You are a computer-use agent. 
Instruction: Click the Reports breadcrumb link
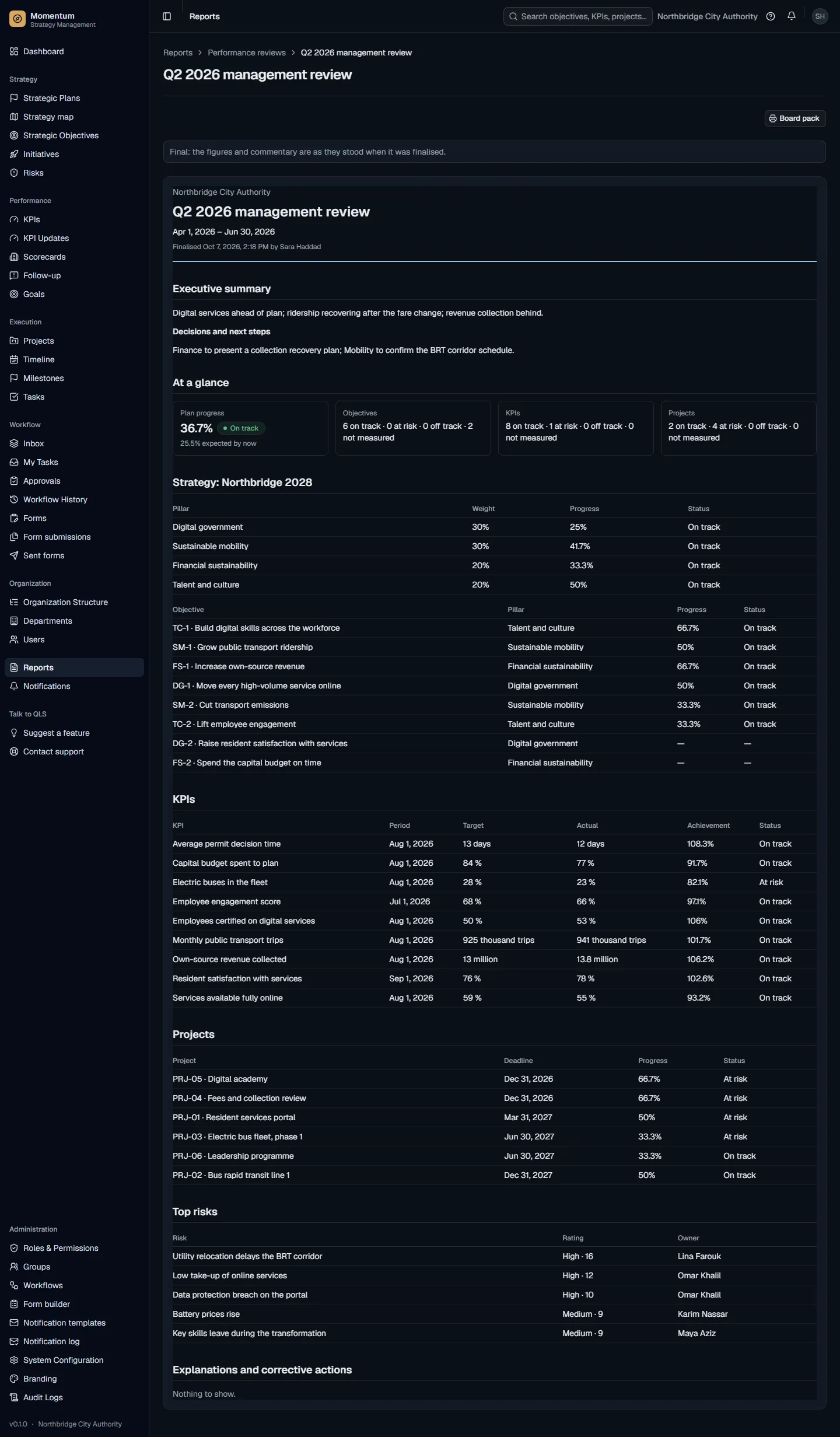[178, 53]
